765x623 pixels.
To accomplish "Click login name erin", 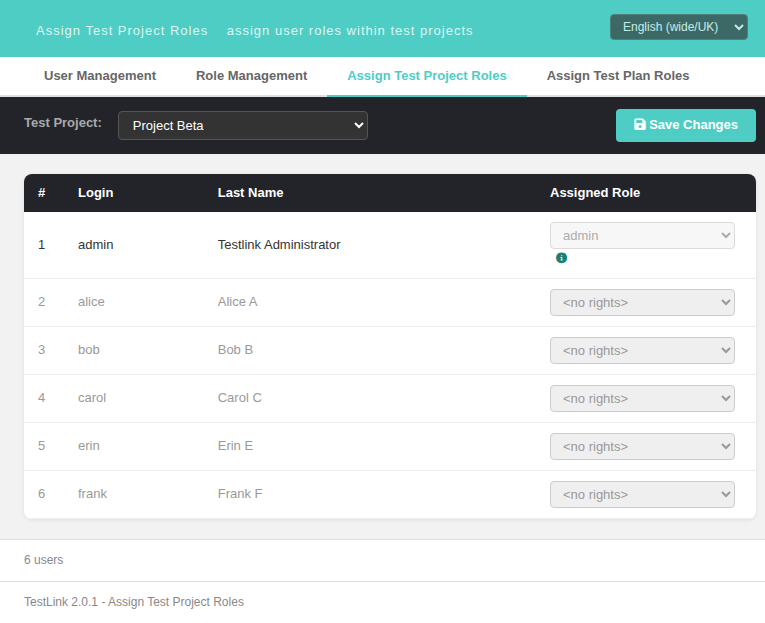I will point(89,445).
